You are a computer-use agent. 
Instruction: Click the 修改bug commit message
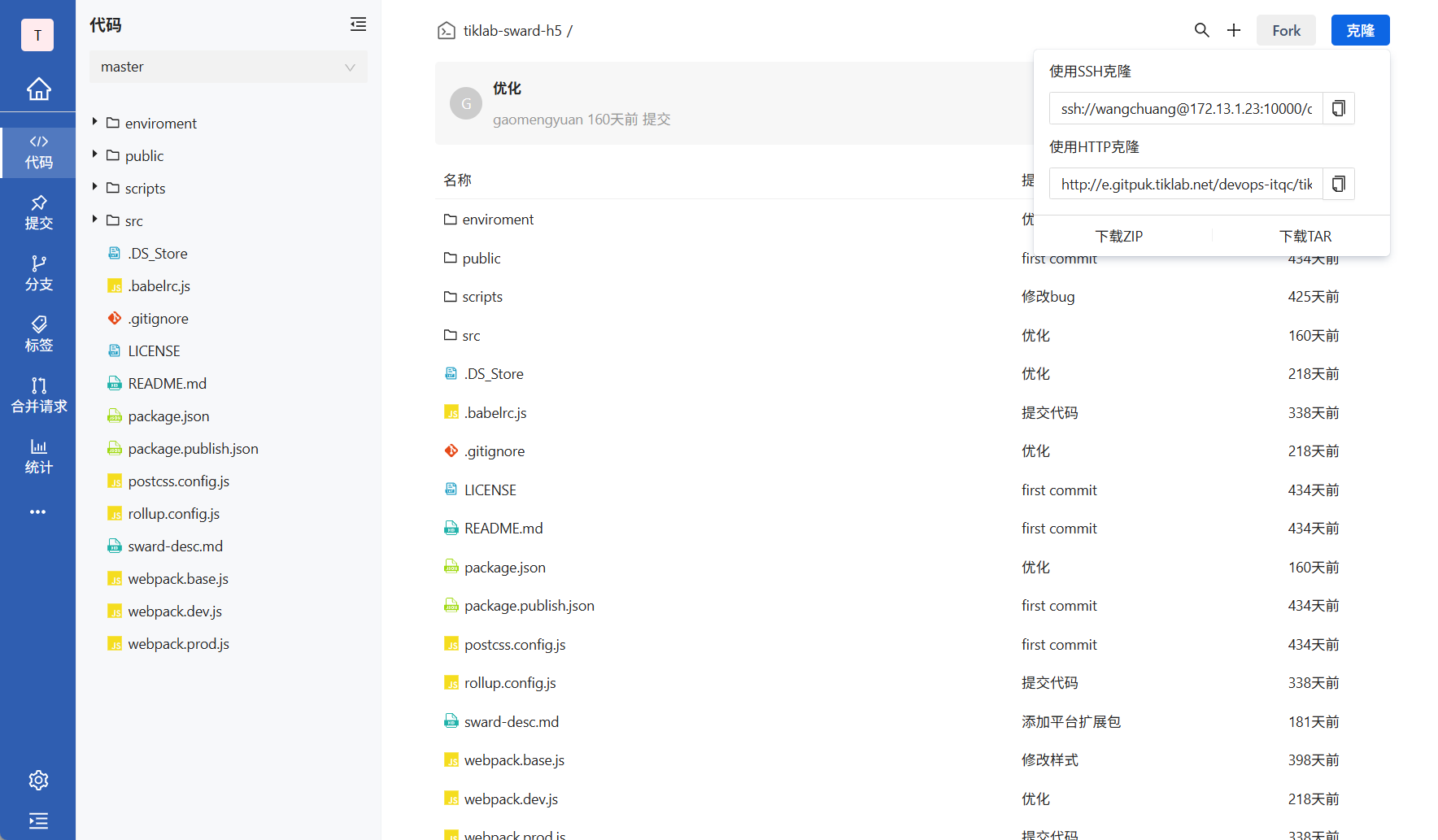tap(1048, 296)
